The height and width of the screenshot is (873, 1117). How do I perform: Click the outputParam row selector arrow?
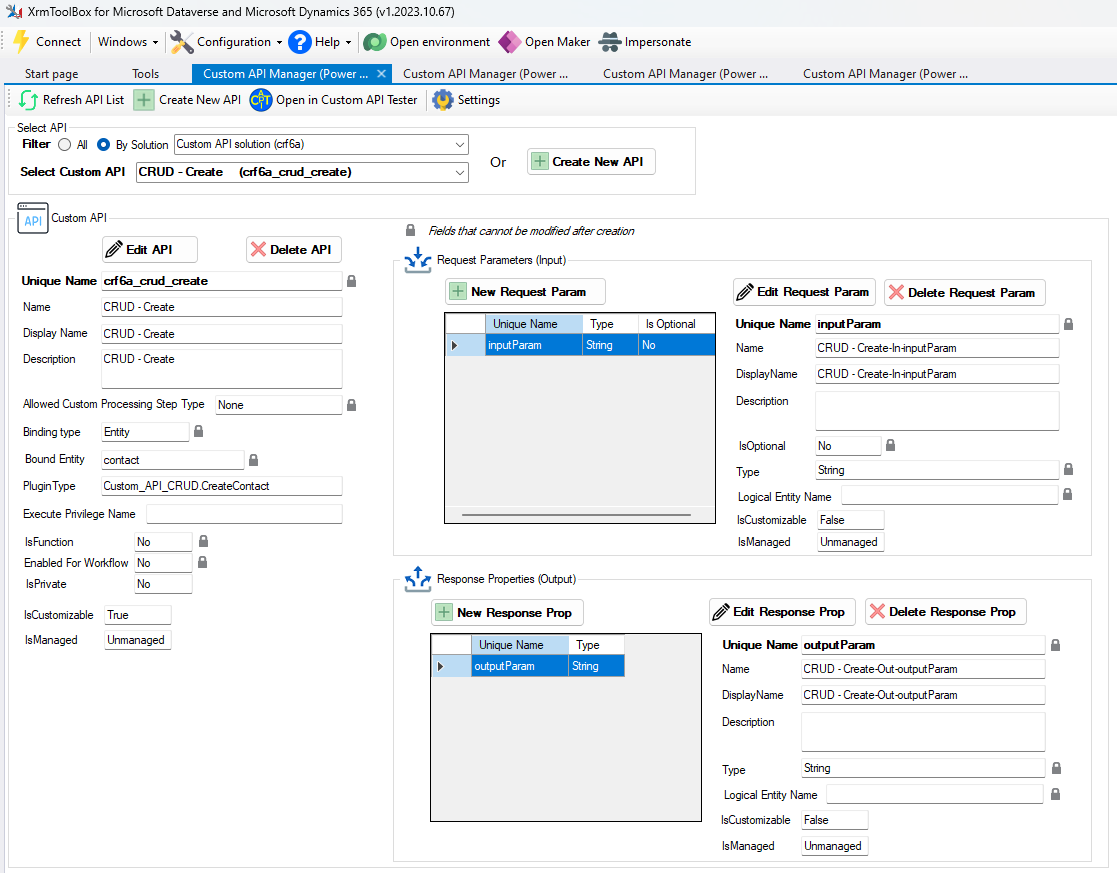[441, 666]
